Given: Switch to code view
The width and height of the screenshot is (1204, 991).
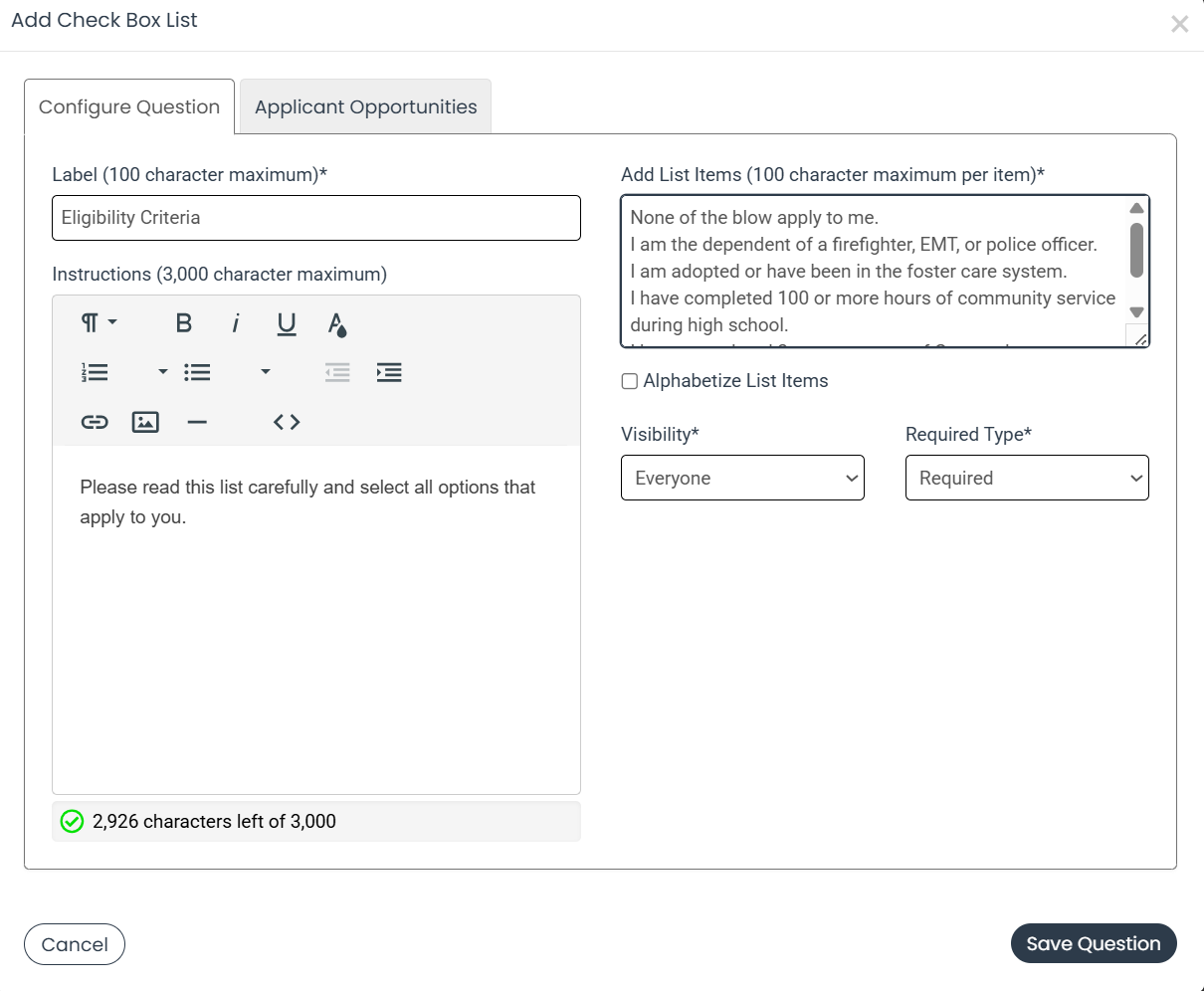Looking at the screenshot, I should coord(287,422).
